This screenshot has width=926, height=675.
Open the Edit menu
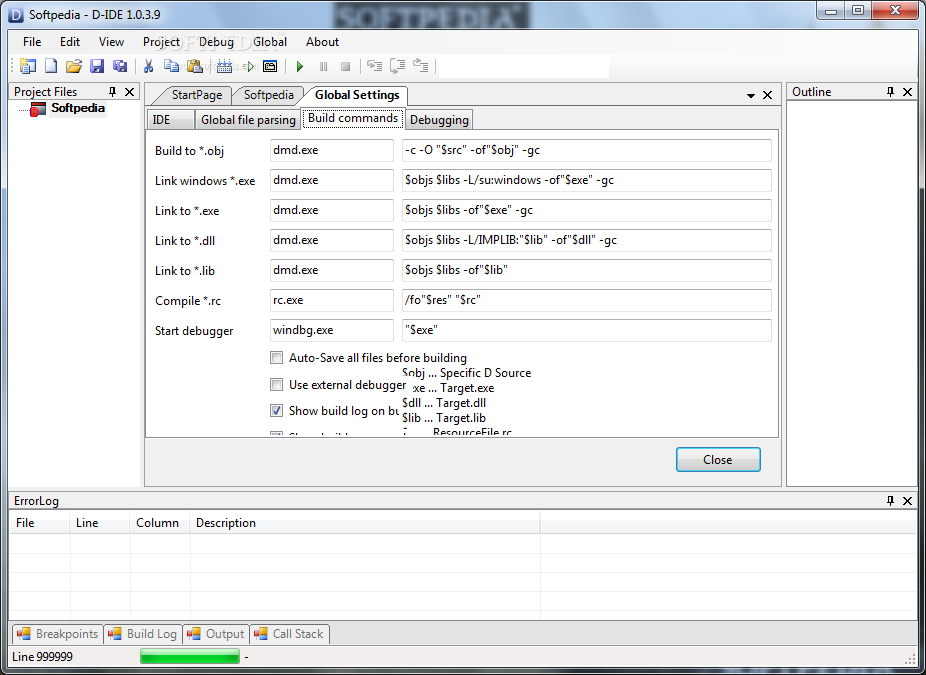coord(70,42)
